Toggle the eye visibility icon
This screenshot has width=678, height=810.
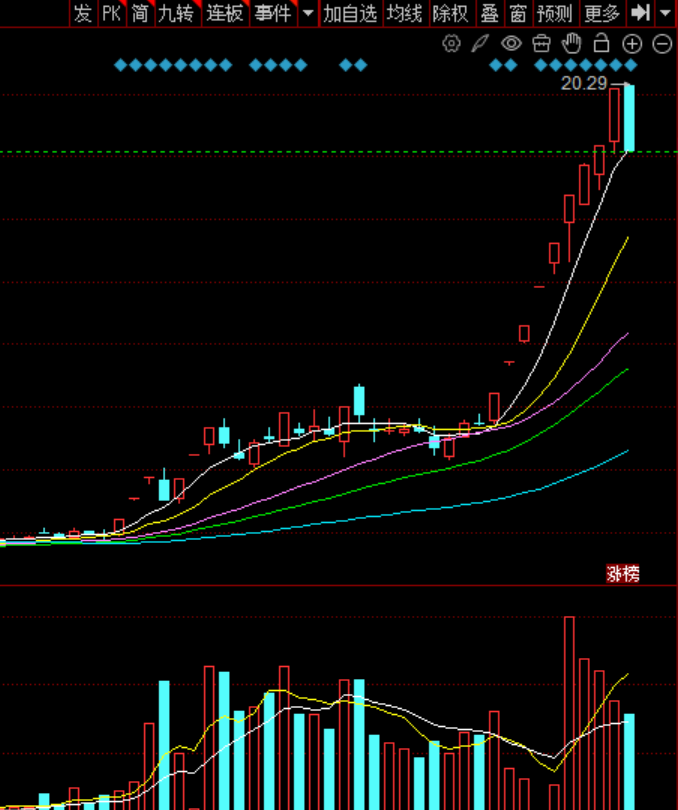click(511, 43)
